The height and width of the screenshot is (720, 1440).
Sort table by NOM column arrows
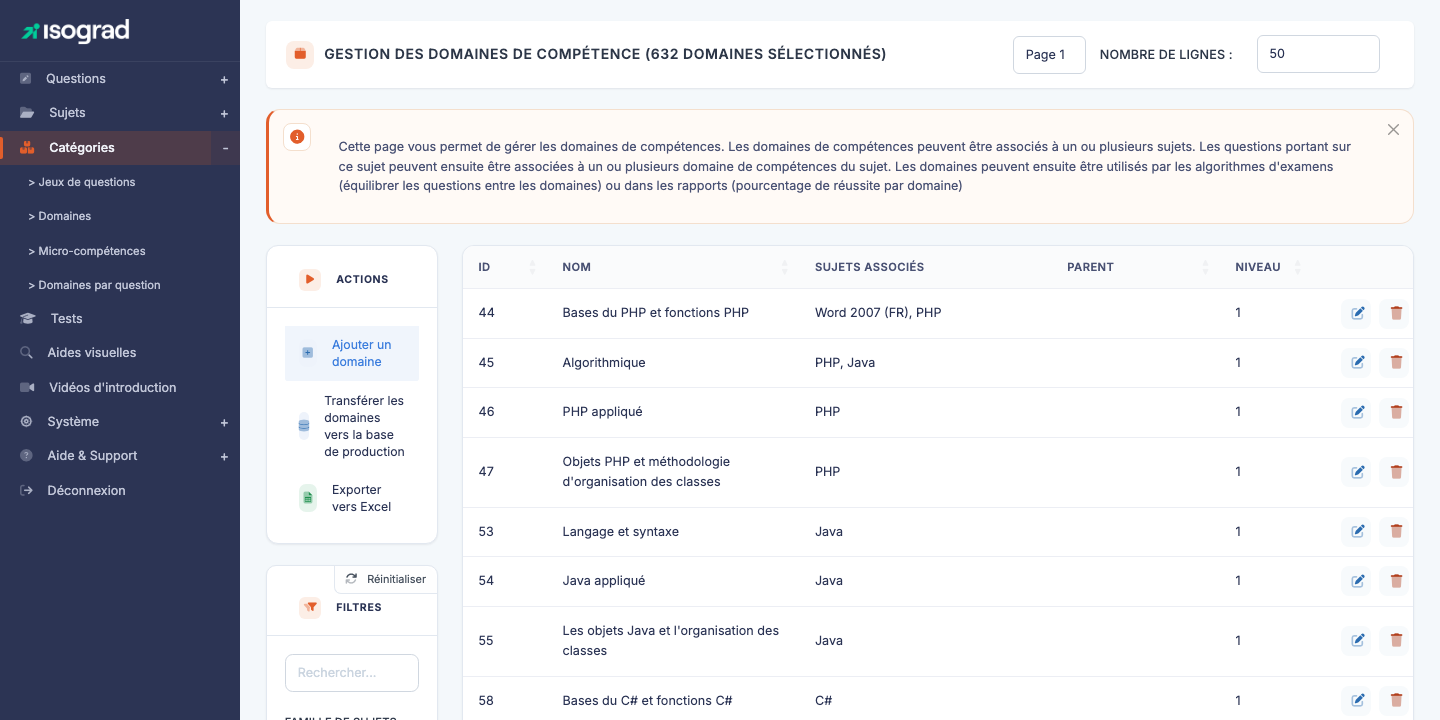coord(784,267)
